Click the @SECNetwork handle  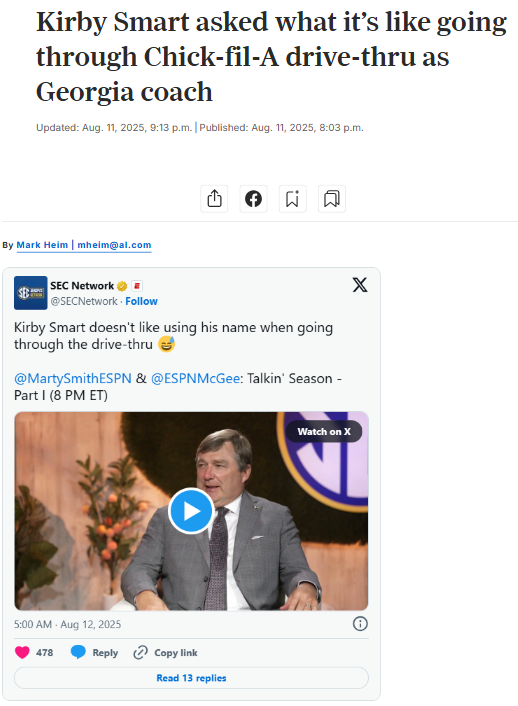pyautogui.click(x=84, y=301)
